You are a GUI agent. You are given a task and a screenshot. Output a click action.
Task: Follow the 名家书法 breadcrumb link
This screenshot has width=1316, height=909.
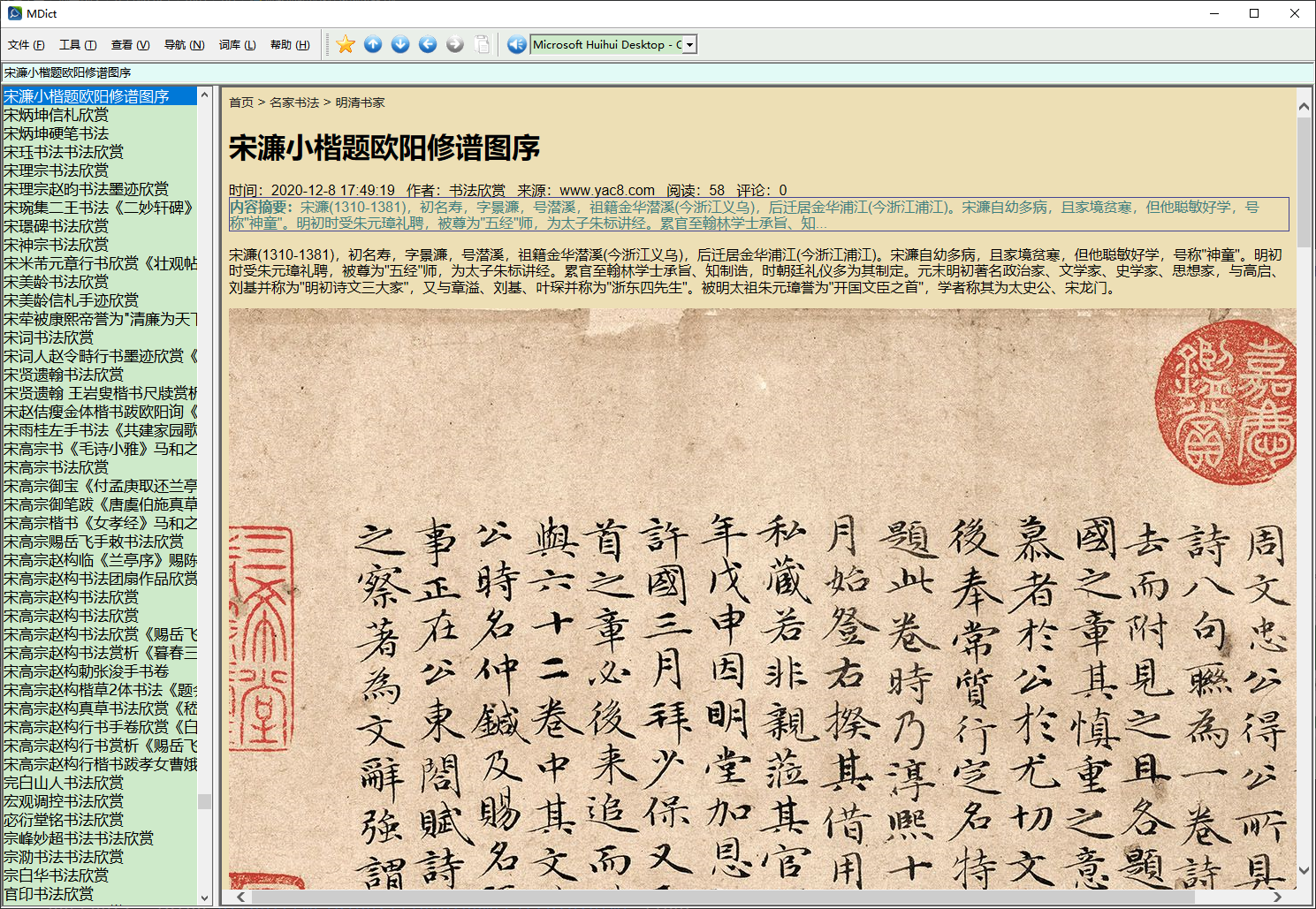(294, 102)
